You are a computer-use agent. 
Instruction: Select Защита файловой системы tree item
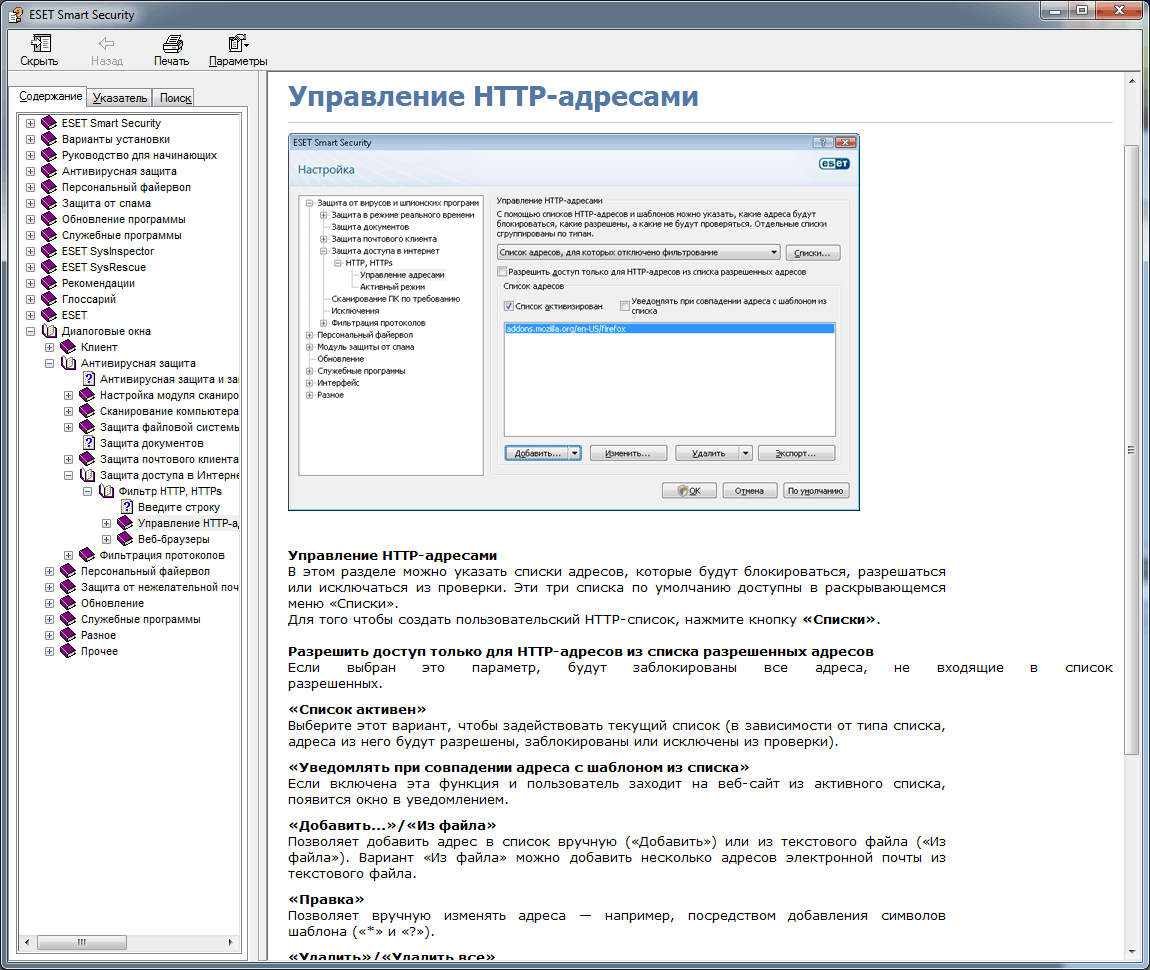(x=169, y=427)
